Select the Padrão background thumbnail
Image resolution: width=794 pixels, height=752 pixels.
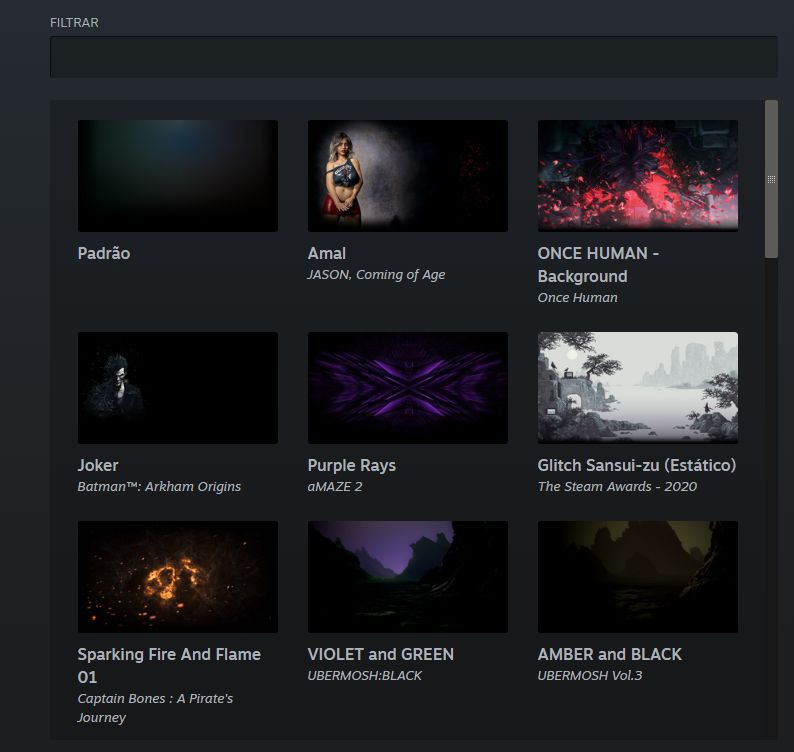[178, 176]
